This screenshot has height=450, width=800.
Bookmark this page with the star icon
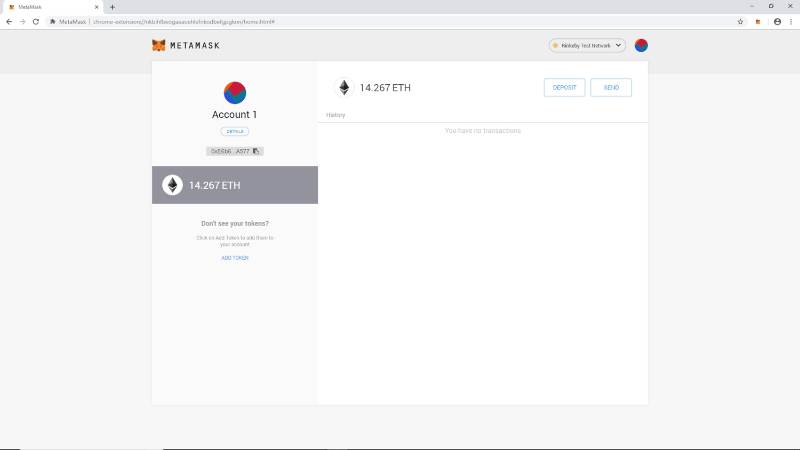(x=740, y=22)
